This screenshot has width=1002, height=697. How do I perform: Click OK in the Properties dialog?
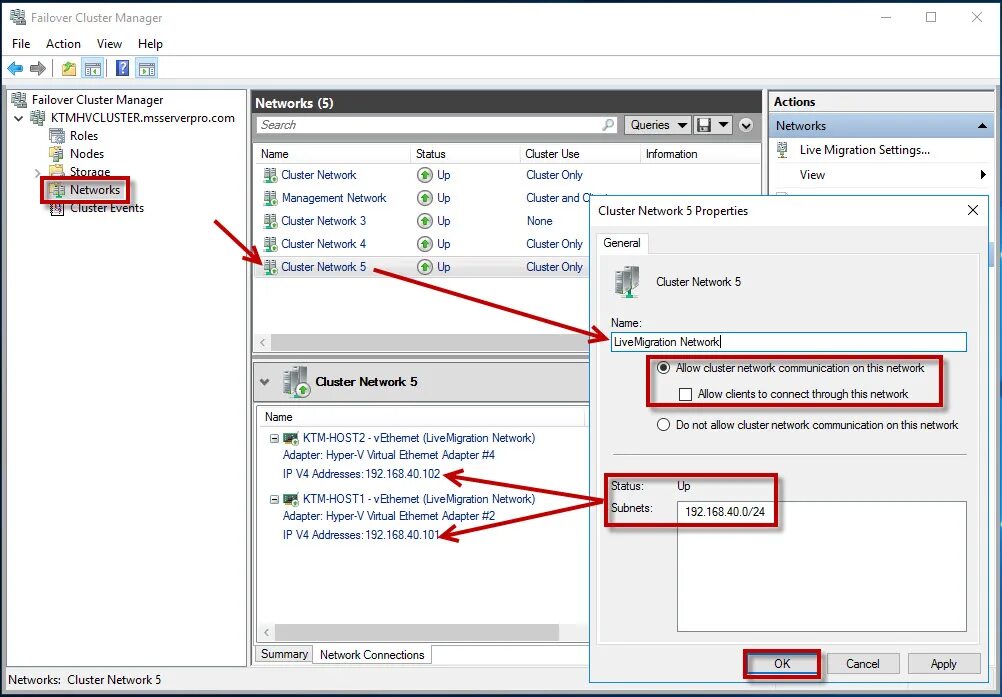click(782, 664)
